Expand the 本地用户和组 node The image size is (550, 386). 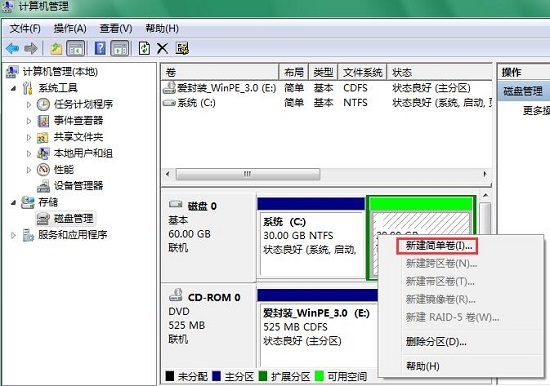[x=29, y=154]
